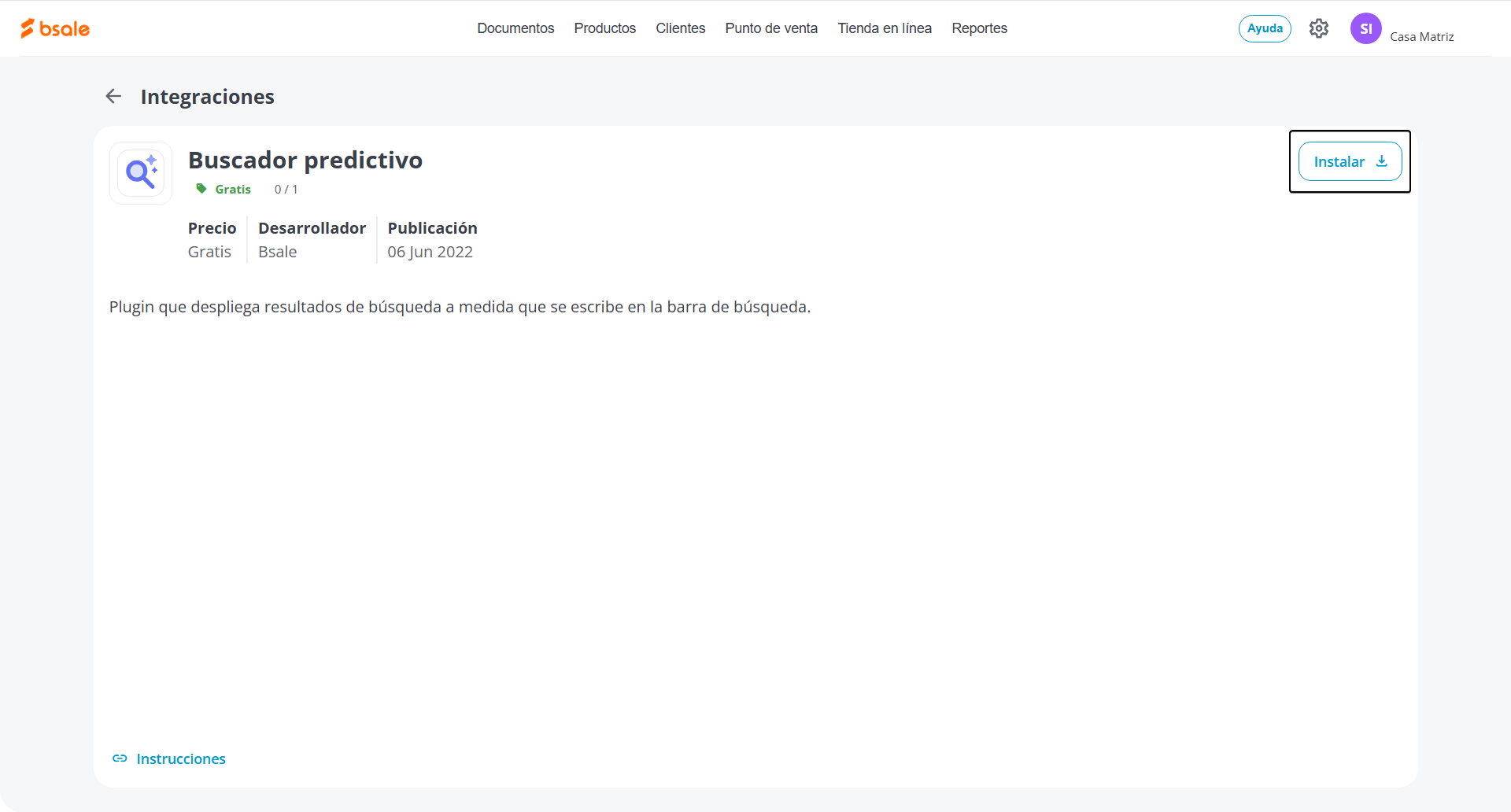Open the SI user avatar menu
Image resolution: width=1511 pixels, height=812 pixels.
point(1366,28)
